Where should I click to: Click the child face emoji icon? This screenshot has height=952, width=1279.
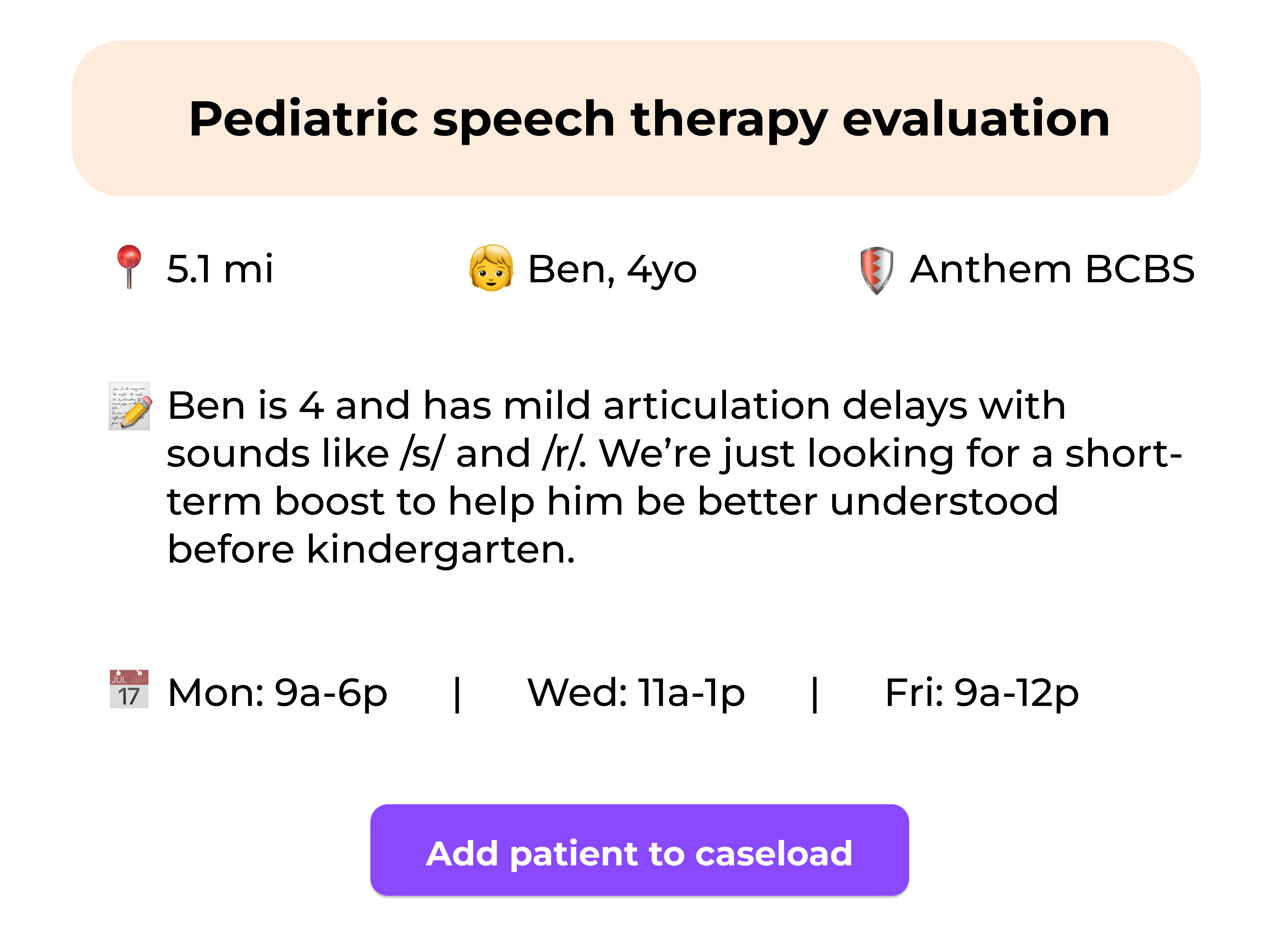[x=491, y=268]
